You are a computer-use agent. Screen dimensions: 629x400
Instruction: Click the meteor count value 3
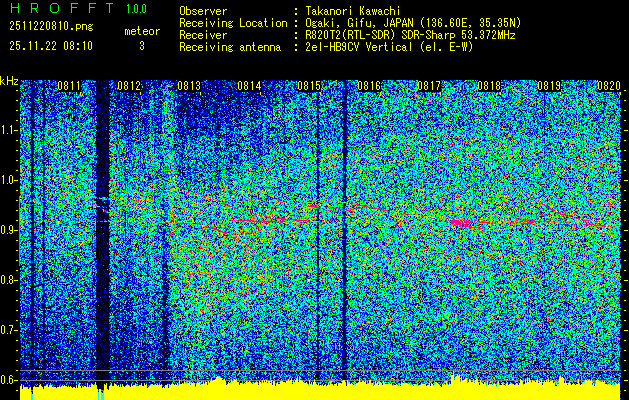point(142,47)
